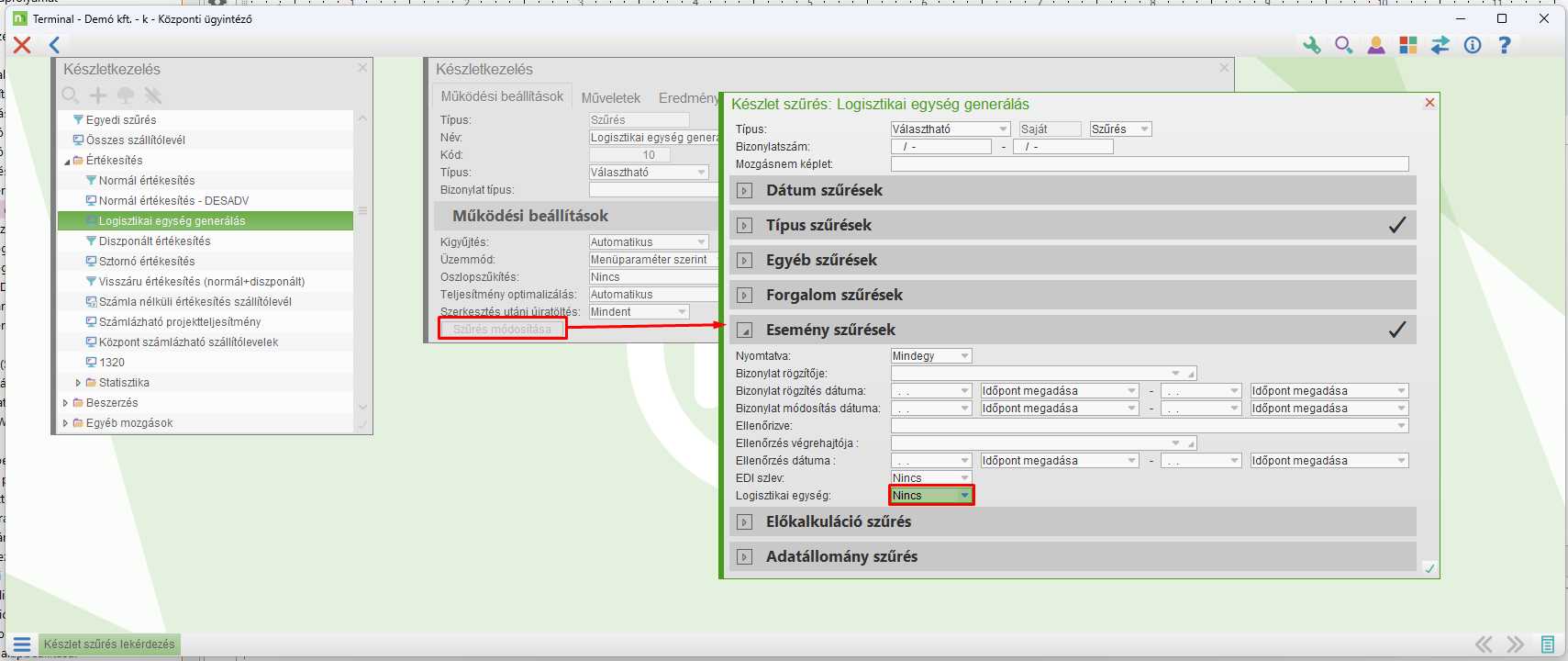Click the plus add icon in the tree panel
This screenshot has height=661, width=1568.
[98, 95]
